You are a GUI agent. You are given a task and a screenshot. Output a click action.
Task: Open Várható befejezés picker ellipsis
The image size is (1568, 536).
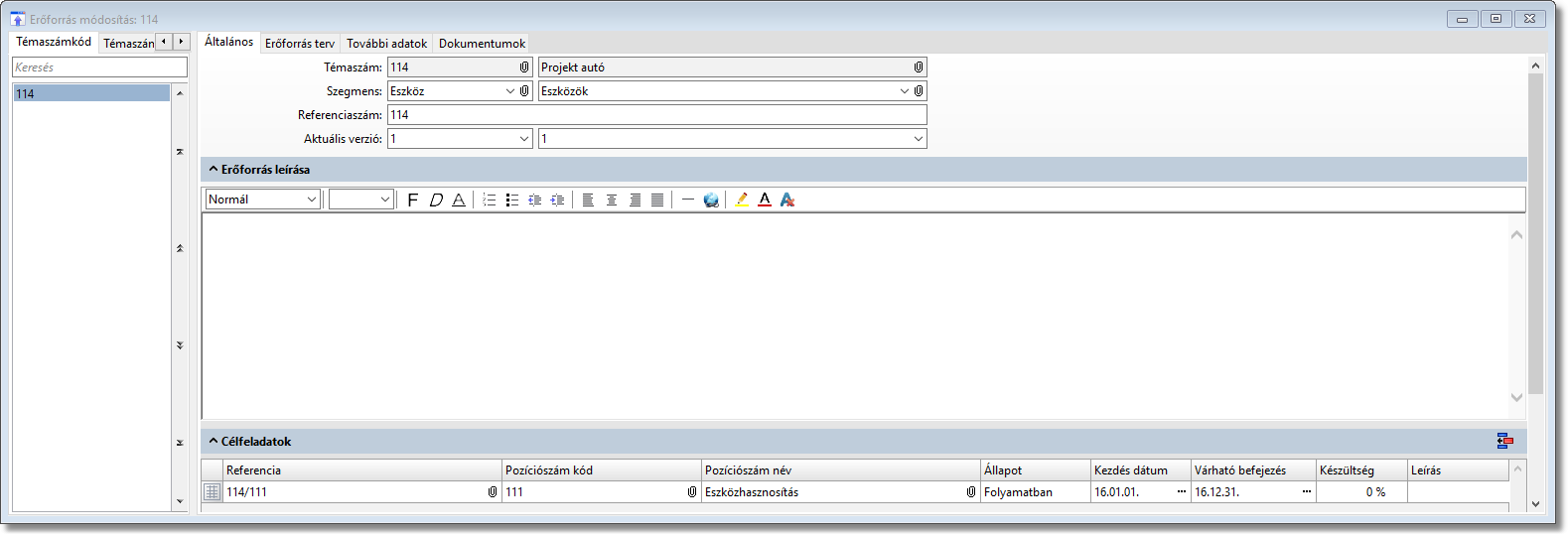[x=1307, y=492]
